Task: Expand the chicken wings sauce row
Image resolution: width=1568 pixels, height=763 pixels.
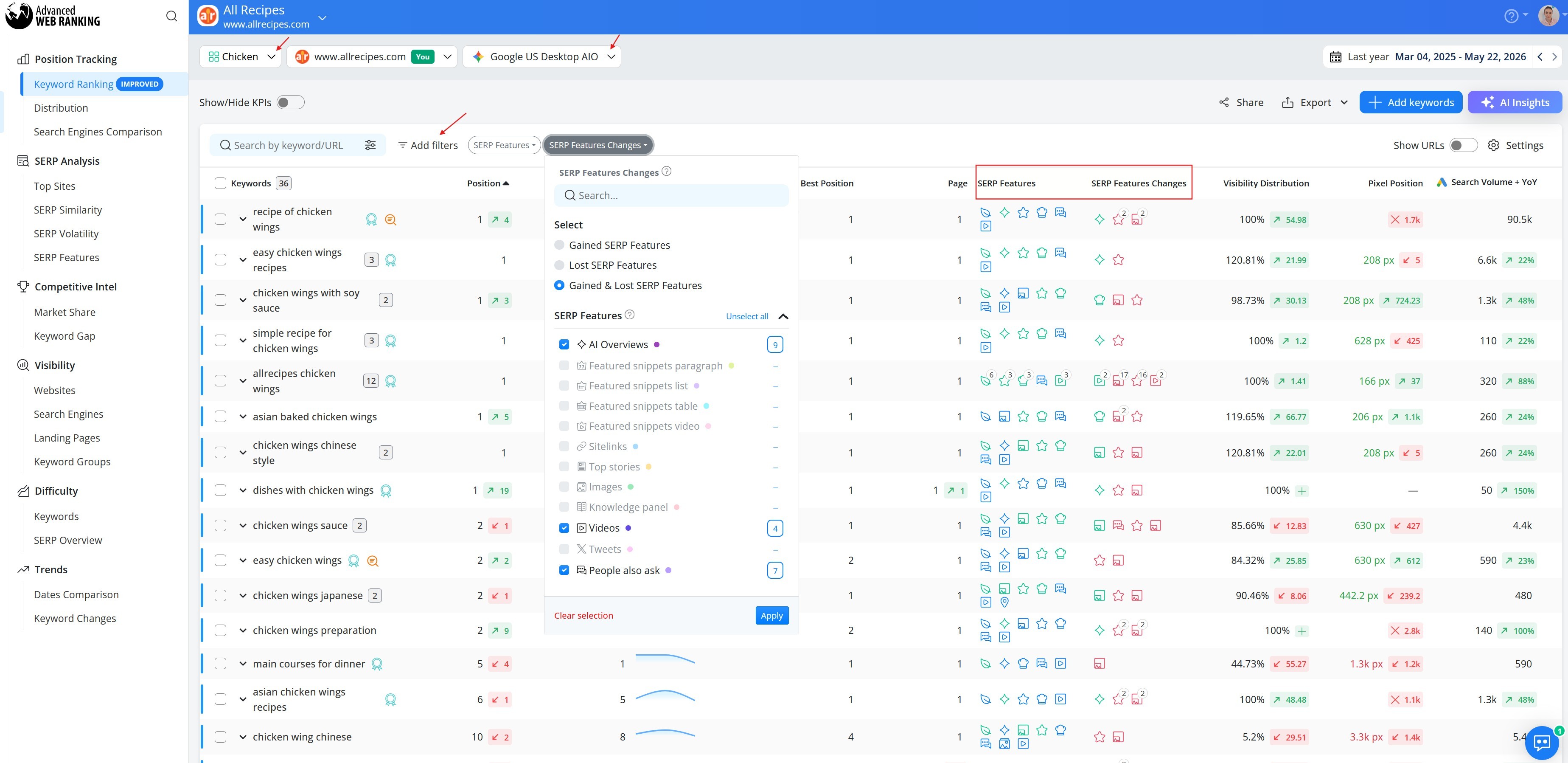Action: tap(242, 526)
